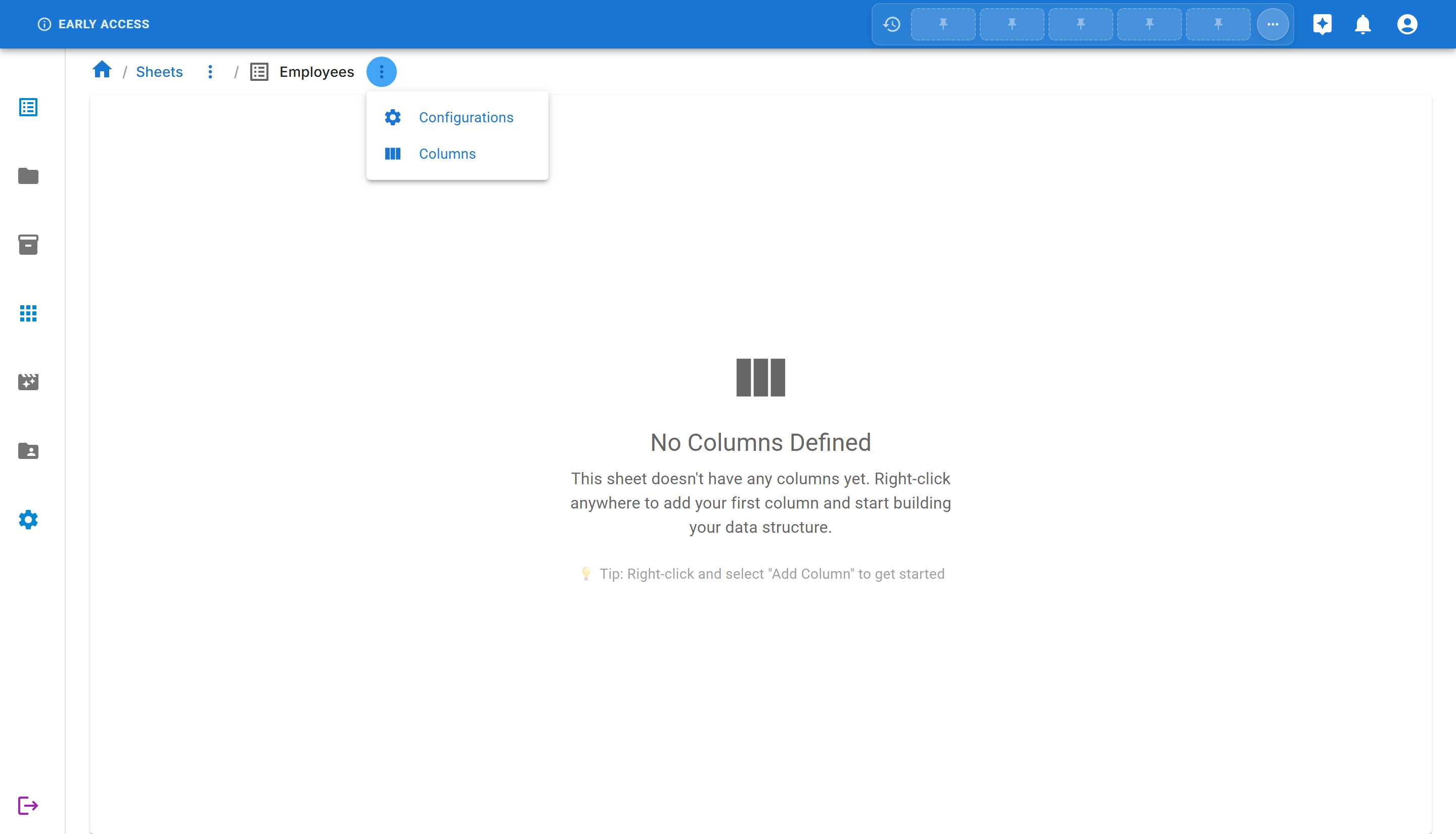Viewport: 1456px width, 834px height.
Task: Open the apps grid sidebar icon
Action: 28,313
